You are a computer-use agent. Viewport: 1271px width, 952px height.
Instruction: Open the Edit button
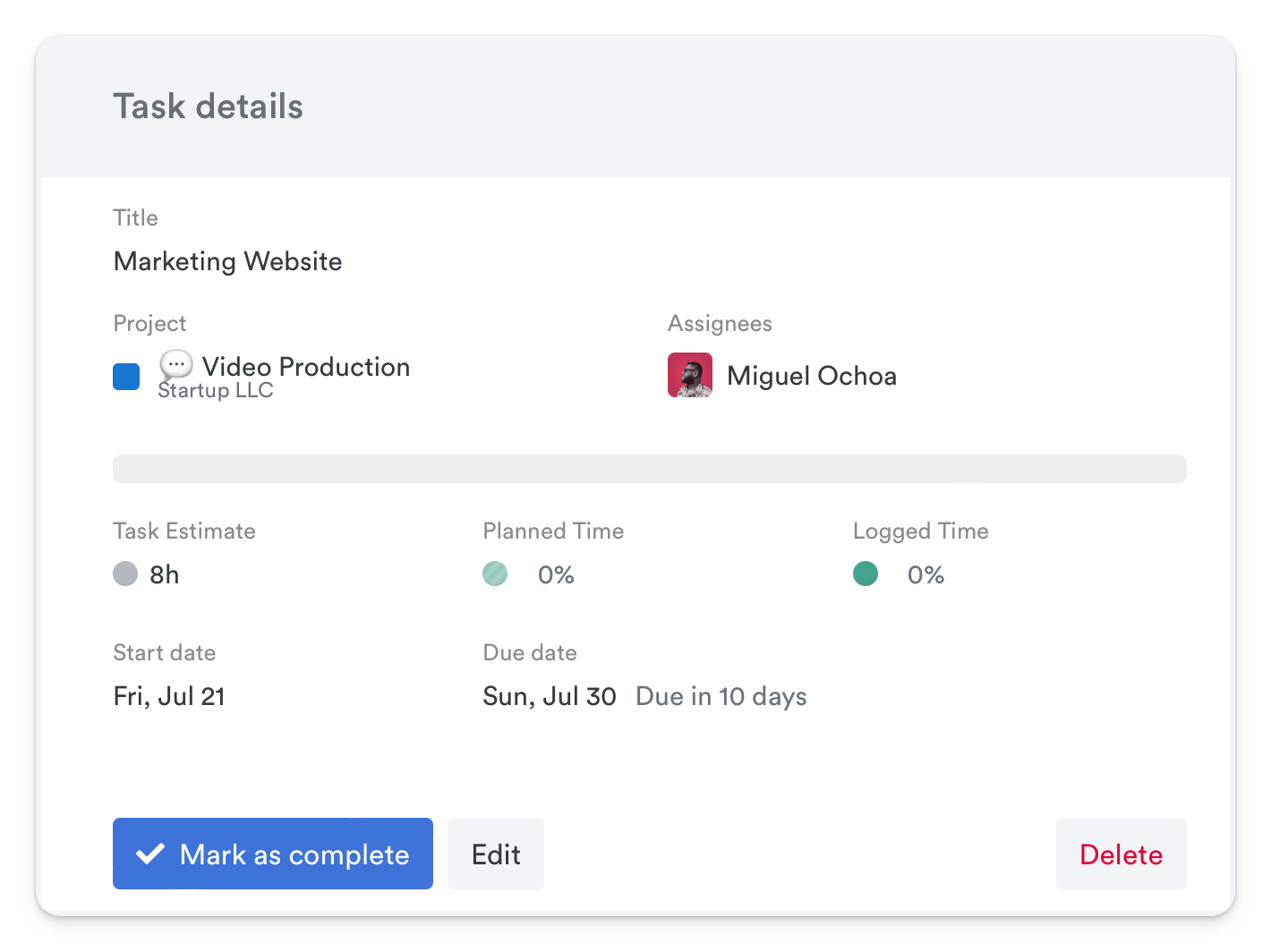pyautogui.click(x=496, y=854)
